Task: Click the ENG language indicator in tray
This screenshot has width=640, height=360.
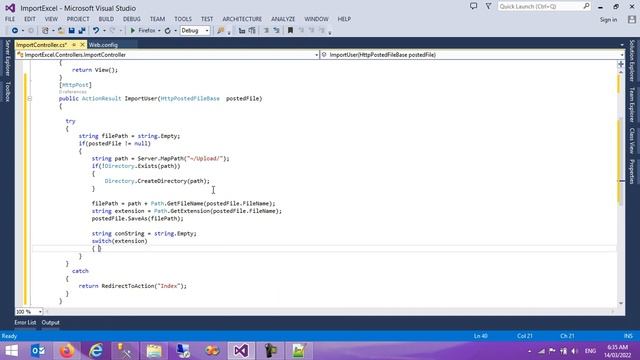Action: [x=590, y=351]
